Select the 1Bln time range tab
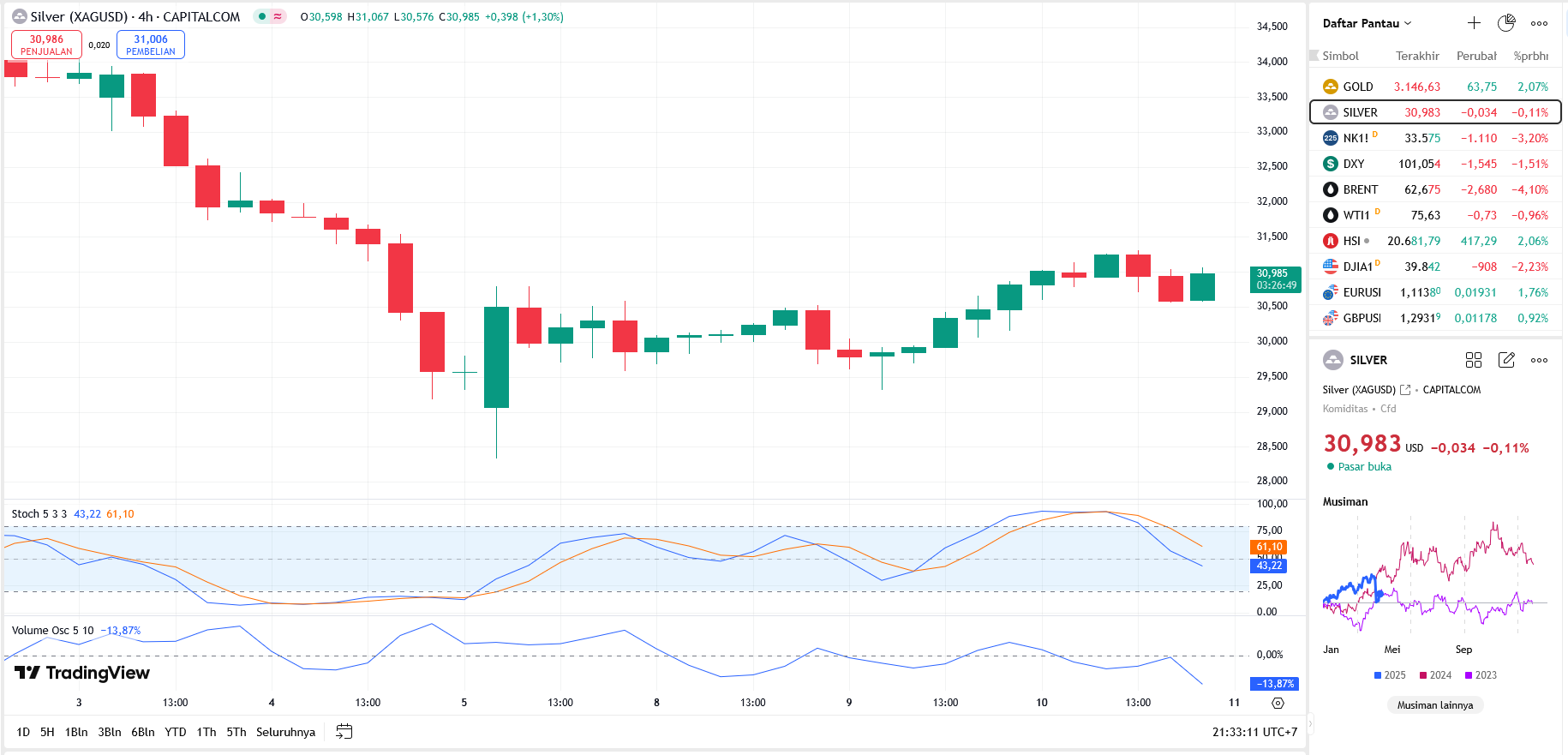This screenshot has width=1568, height=755. click(76, 732)
